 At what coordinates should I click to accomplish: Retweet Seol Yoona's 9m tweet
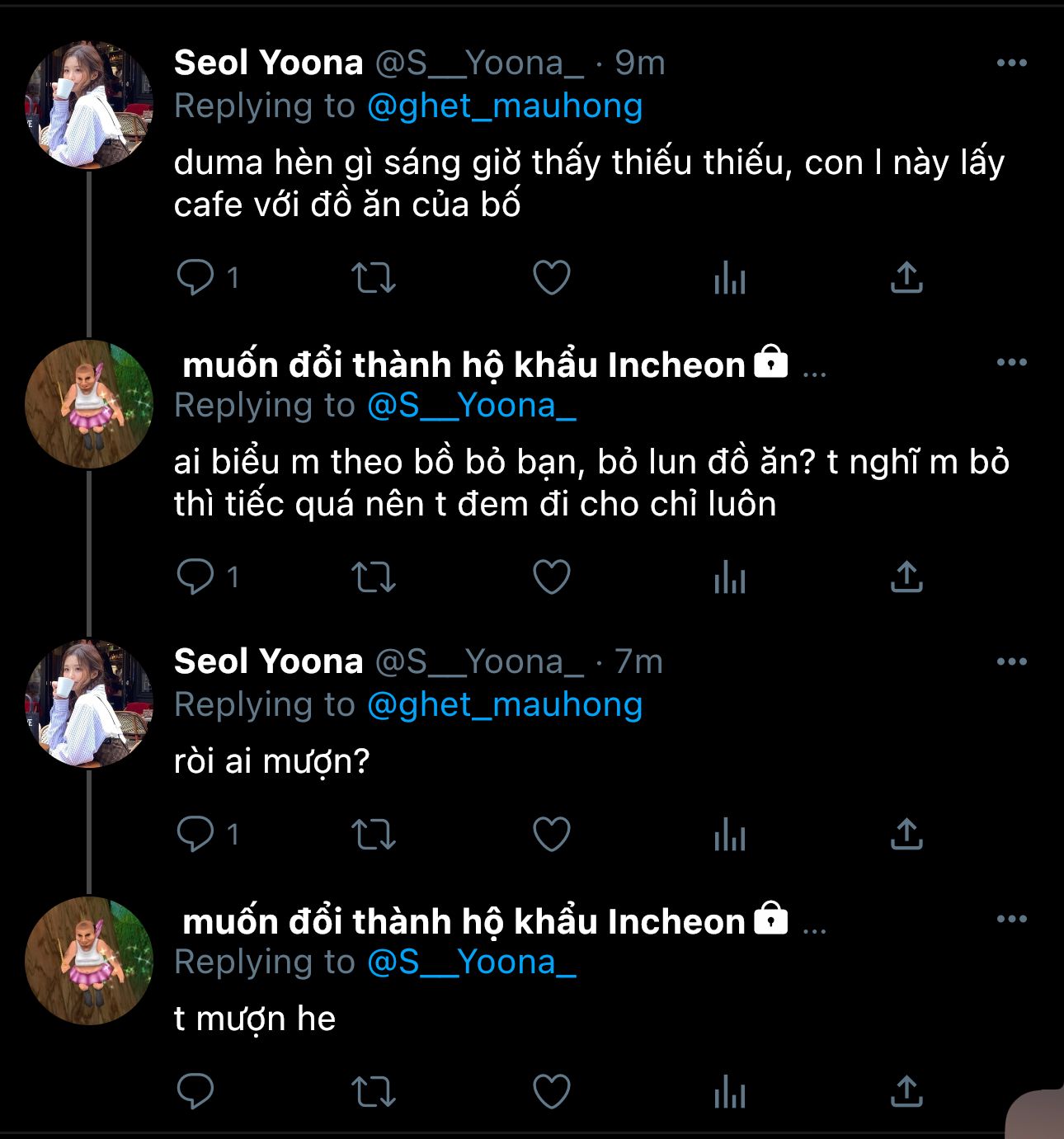point(374,277)
